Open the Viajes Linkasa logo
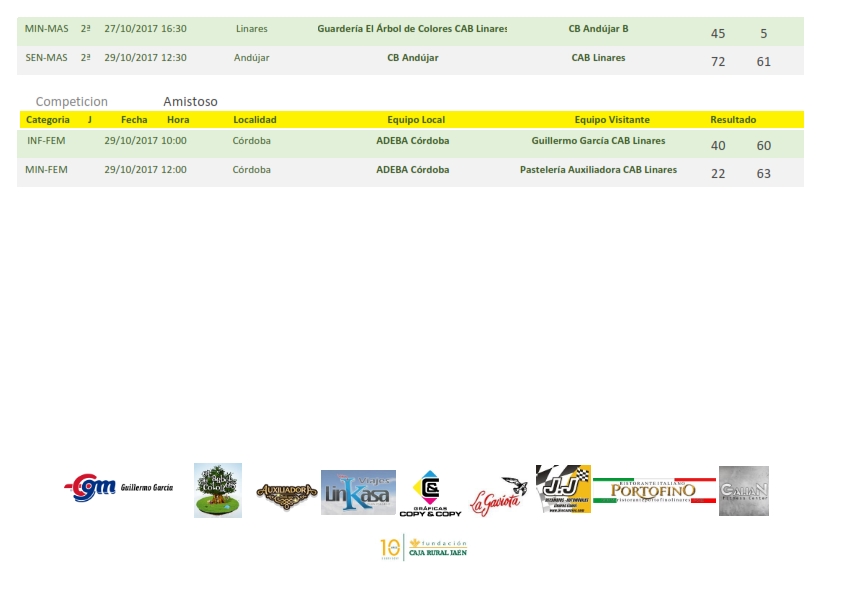Image resolution: width=842 pixels, height=595 pixels. [358, 492]
